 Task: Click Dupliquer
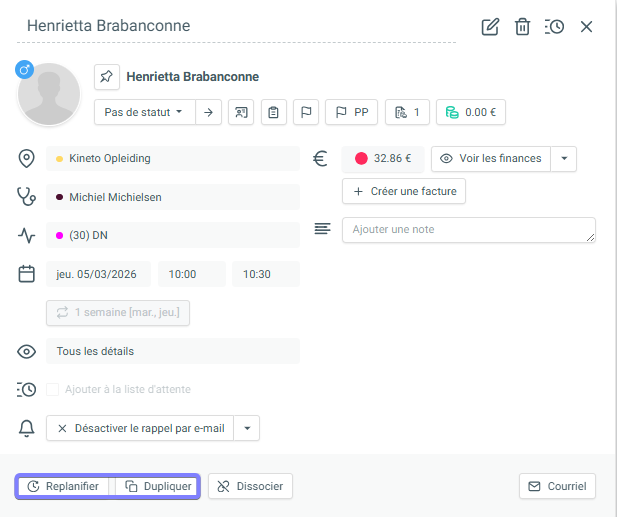tap(157, 487)
